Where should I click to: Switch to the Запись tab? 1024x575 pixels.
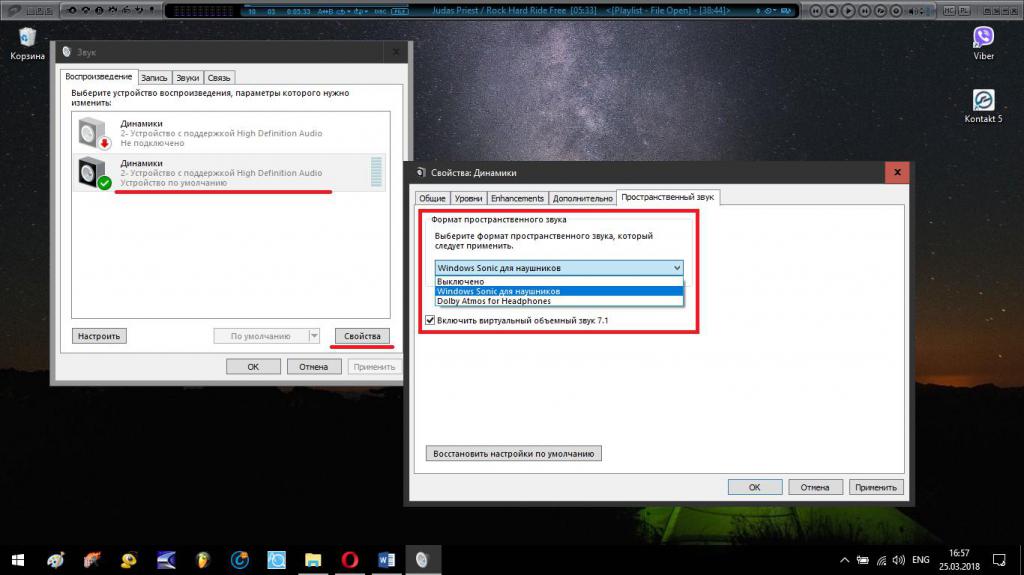pos(154,78)
